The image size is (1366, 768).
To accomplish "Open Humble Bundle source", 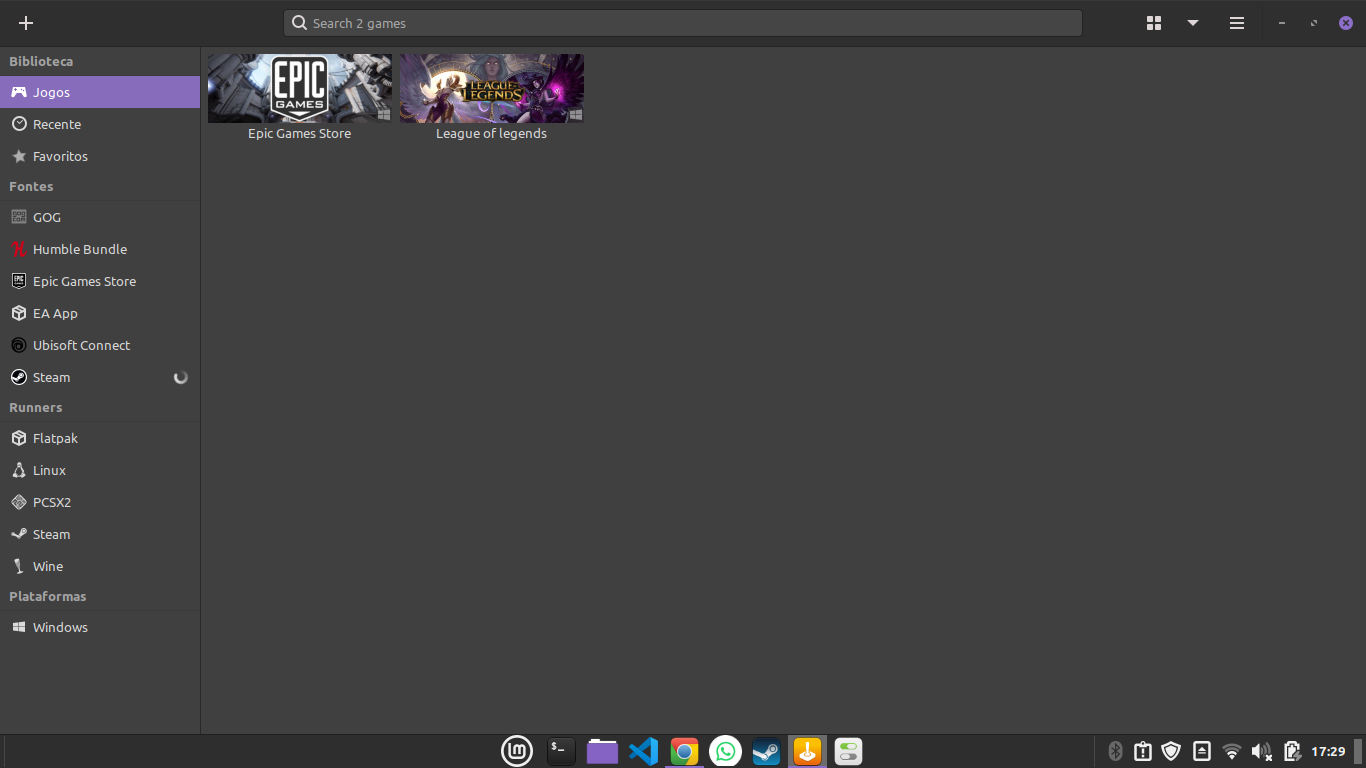I will click(x=80, y=249).
